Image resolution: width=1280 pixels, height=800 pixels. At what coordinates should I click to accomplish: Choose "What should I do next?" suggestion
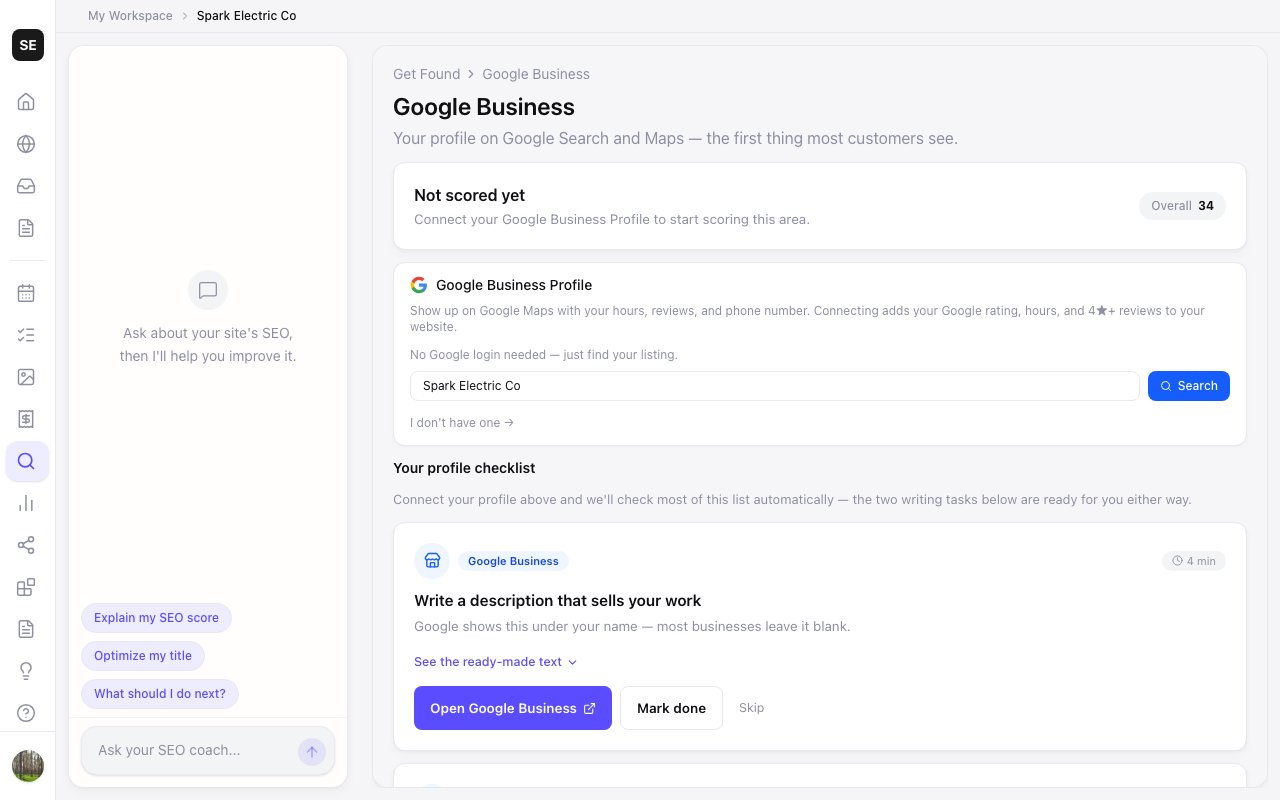point(160,694)
